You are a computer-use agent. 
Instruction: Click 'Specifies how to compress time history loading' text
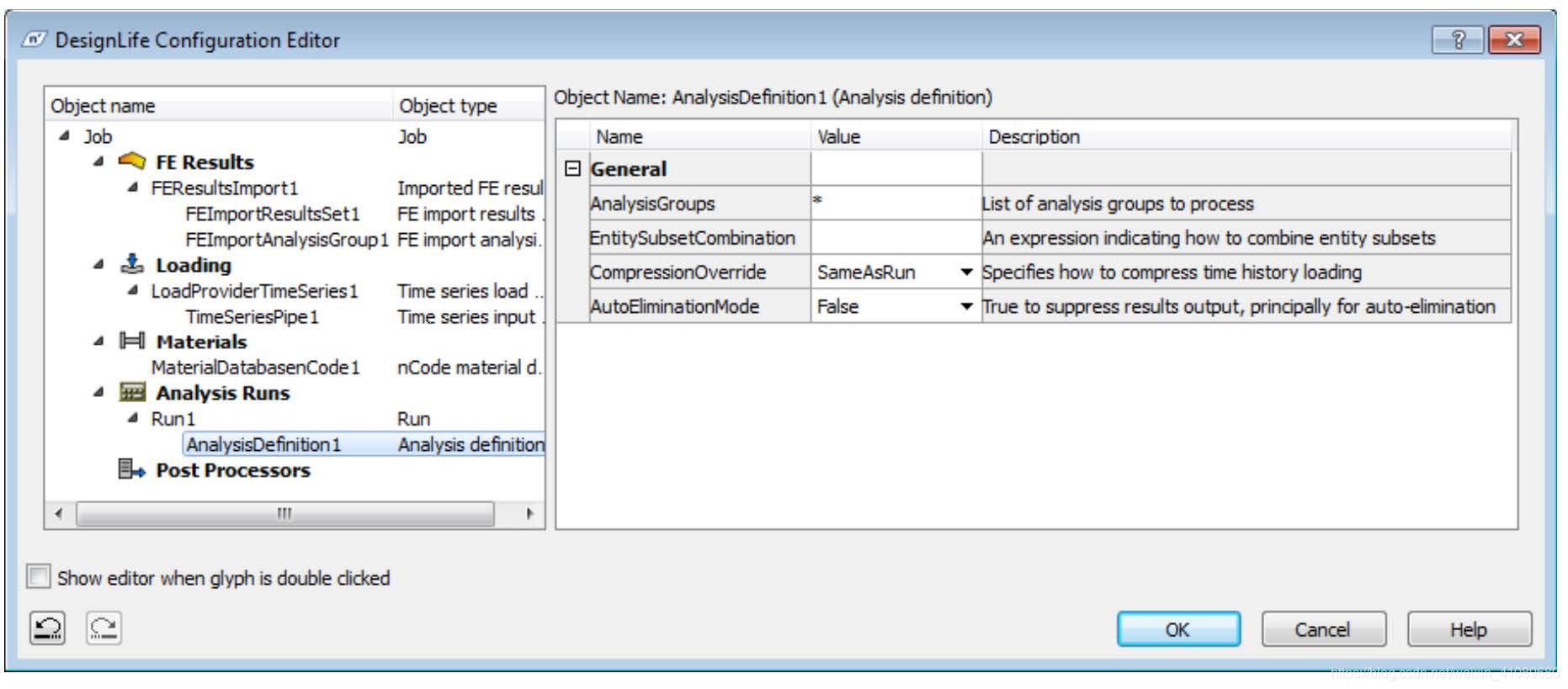1172,273
